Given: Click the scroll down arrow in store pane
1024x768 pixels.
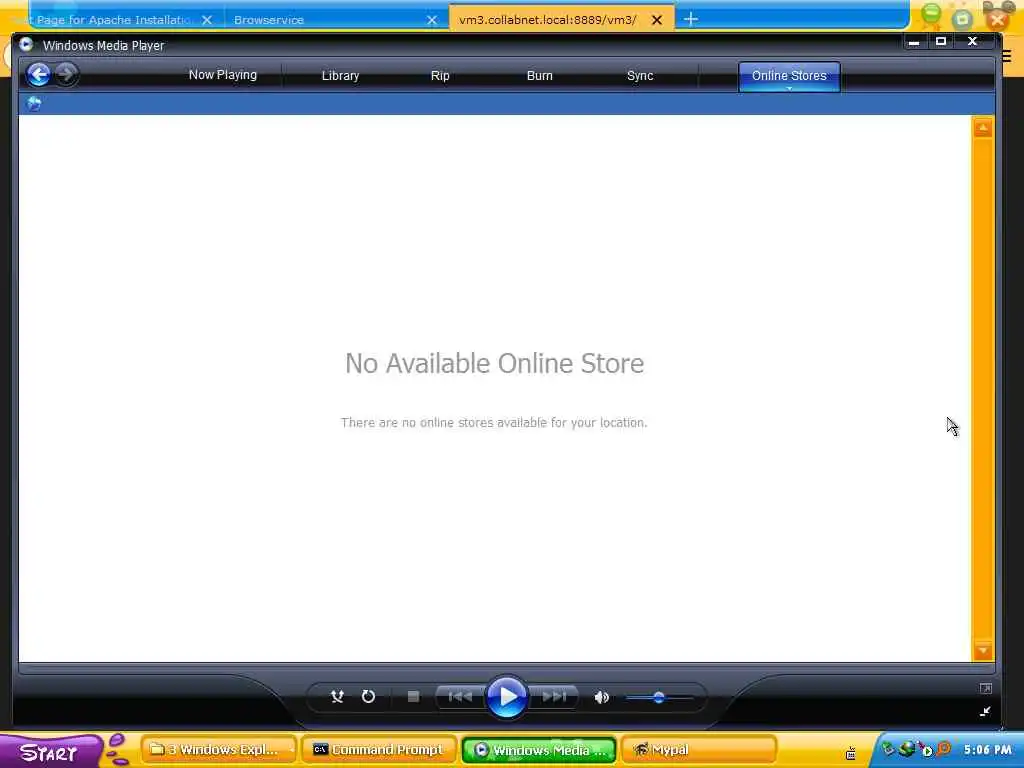Looking at the screenshot, I should (983, 650).
